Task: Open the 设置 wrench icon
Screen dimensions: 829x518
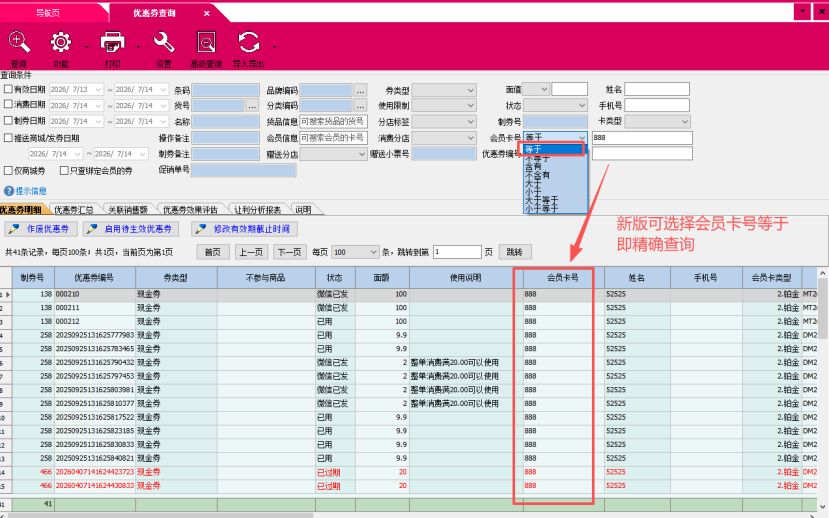Action: 164,42
